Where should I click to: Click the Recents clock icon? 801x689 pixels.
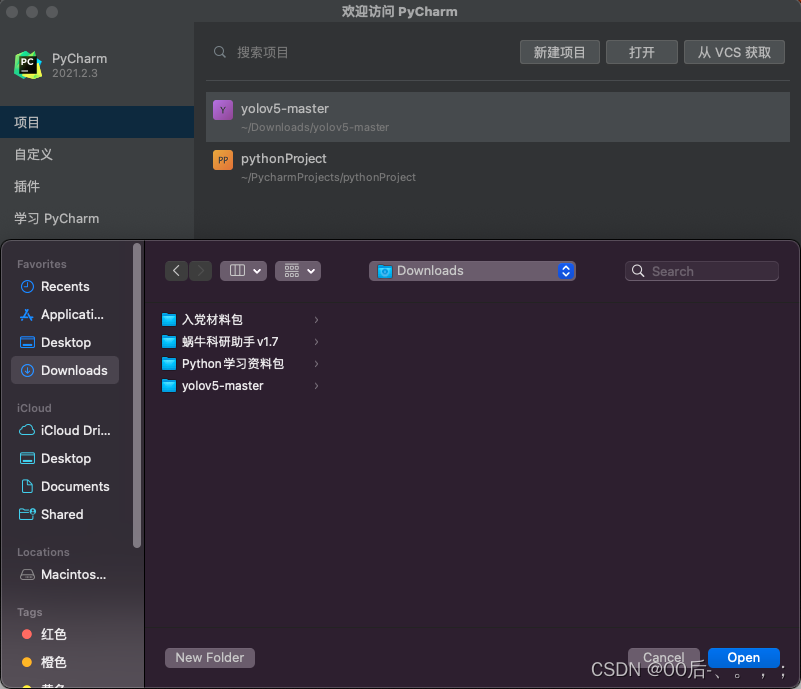pos(27,287)
